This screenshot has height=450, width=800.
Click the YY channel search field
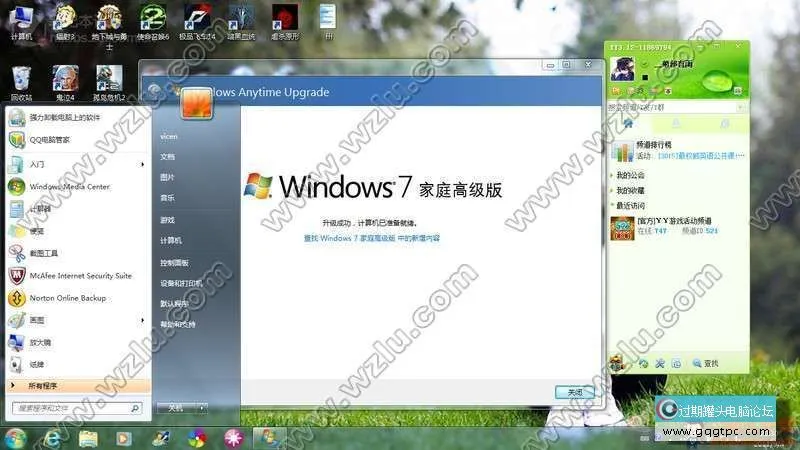pyautogui.click(x=671, y=107)
